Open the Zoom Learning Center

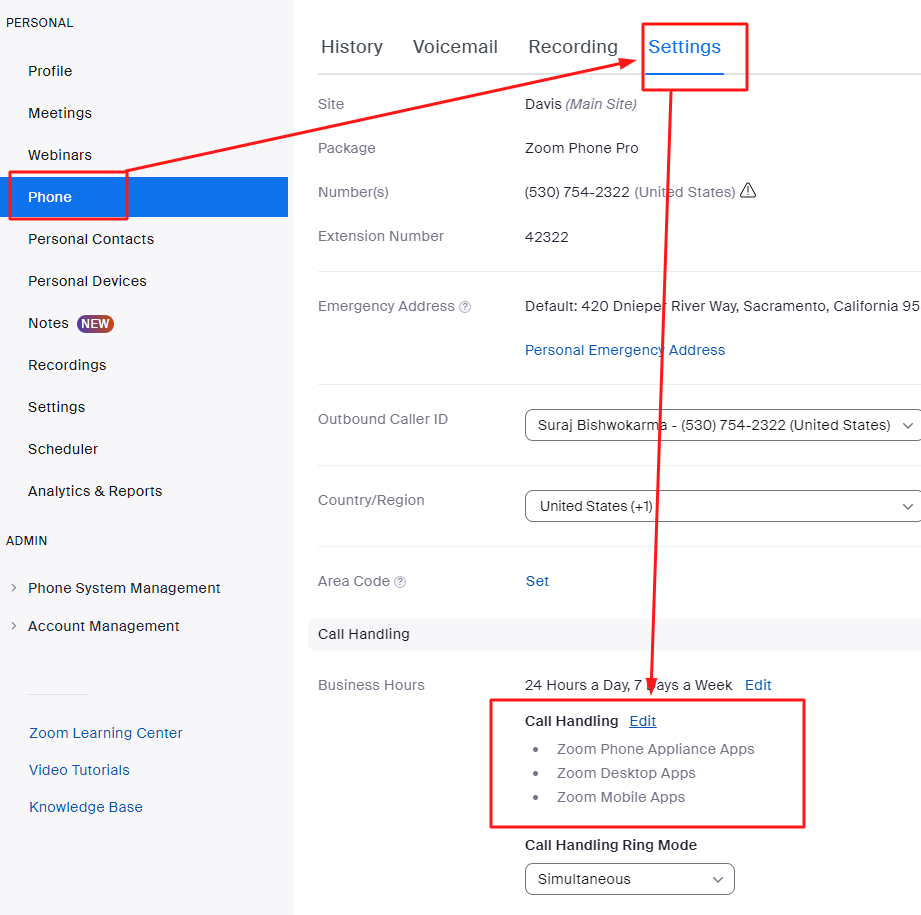(105, 733)
